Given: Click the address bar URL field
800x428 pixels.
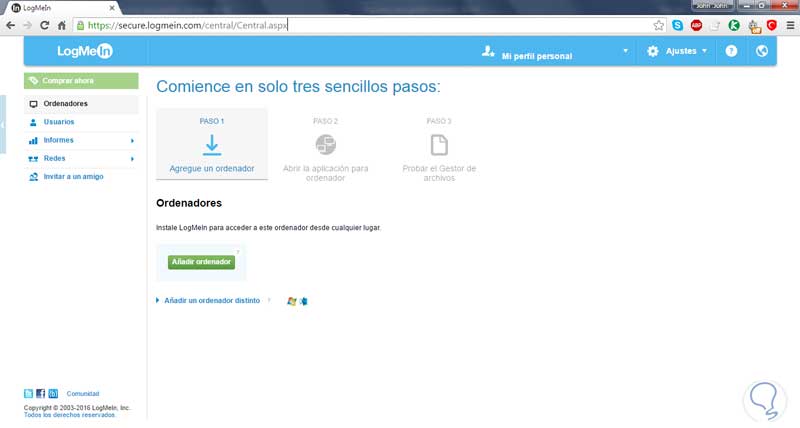Looking at the screenshot, I should click(x=367, y=25).
